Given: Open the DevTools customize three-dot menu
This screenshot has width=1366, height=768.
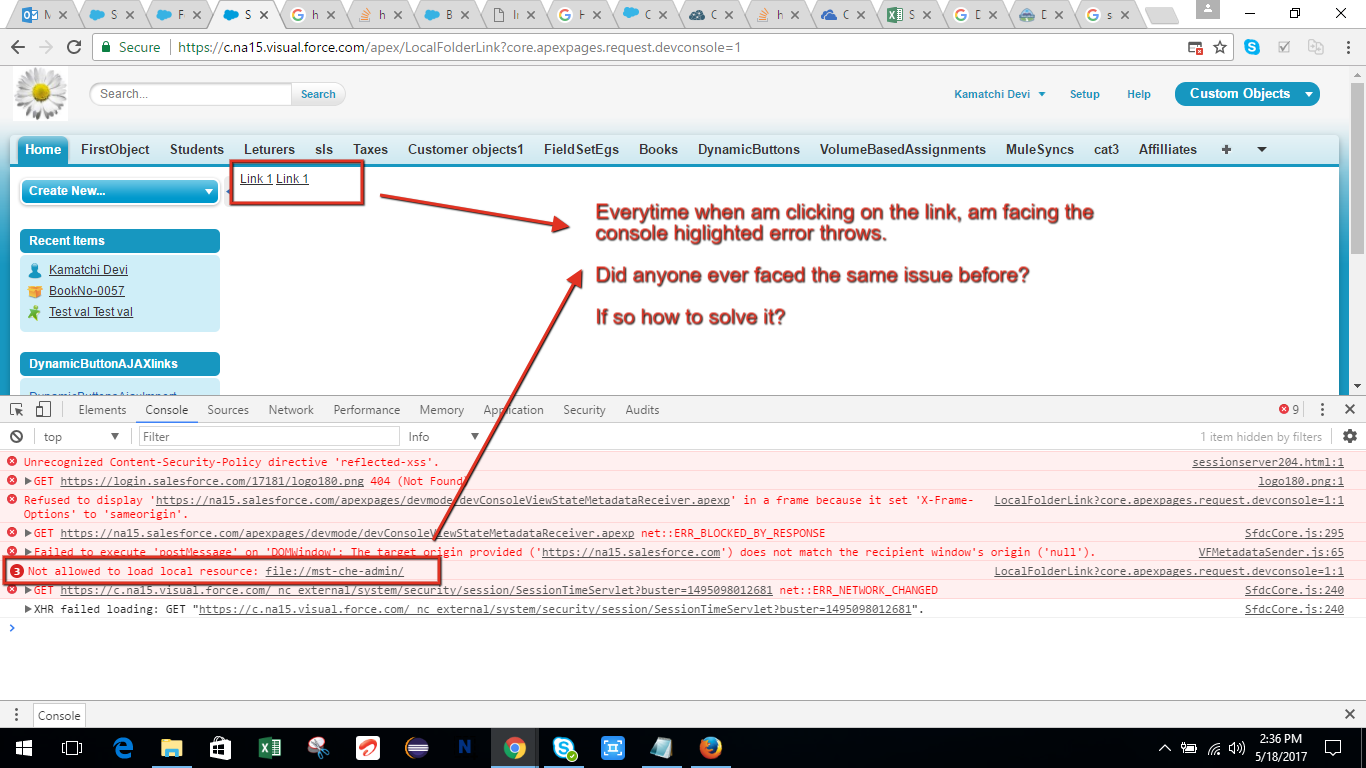Looking at the screenshot, I should 1322,409.
